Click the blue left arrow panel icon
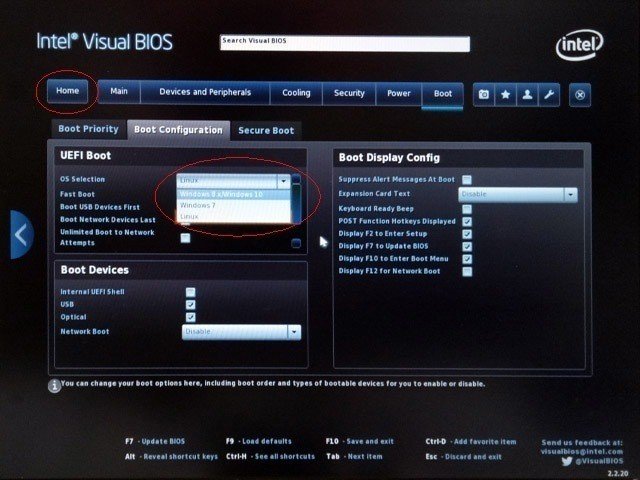Screen dimensions: 640x480 pos(22,235)
